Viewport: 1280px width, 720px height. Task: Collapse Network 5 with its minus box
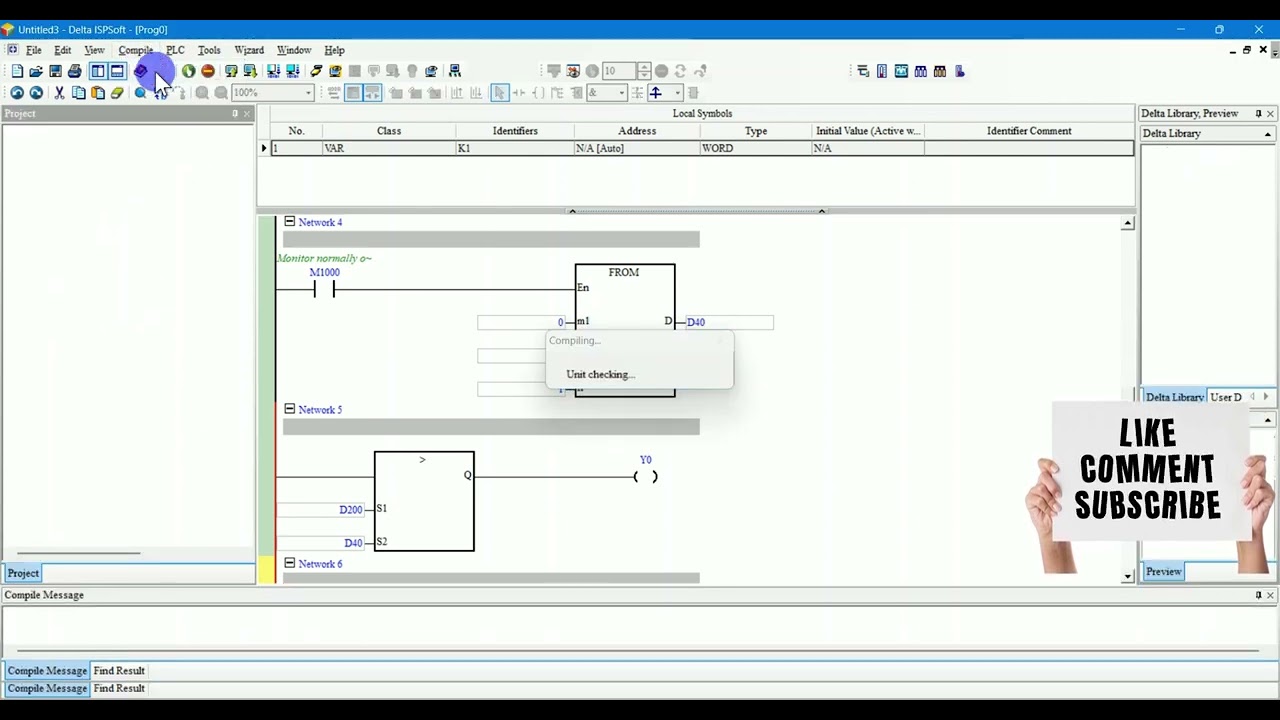click(289, 409)
